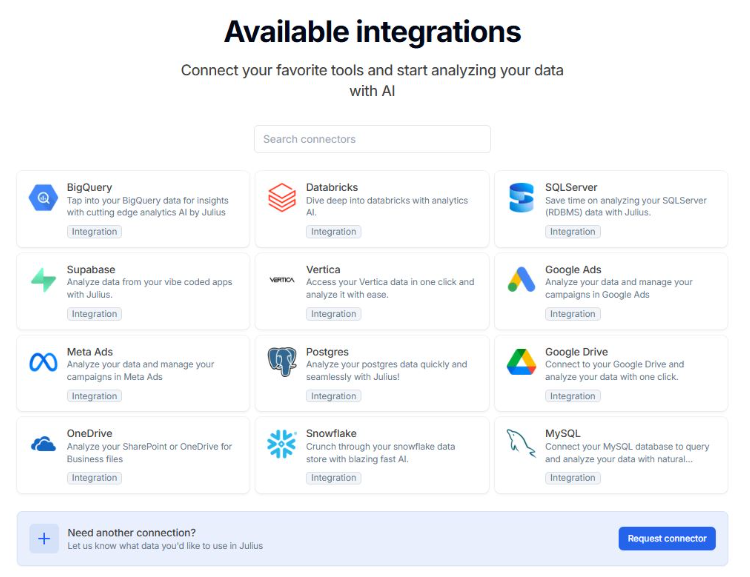Open the Databricks card title
Screen dimensions: 750x577
point(332,188)
